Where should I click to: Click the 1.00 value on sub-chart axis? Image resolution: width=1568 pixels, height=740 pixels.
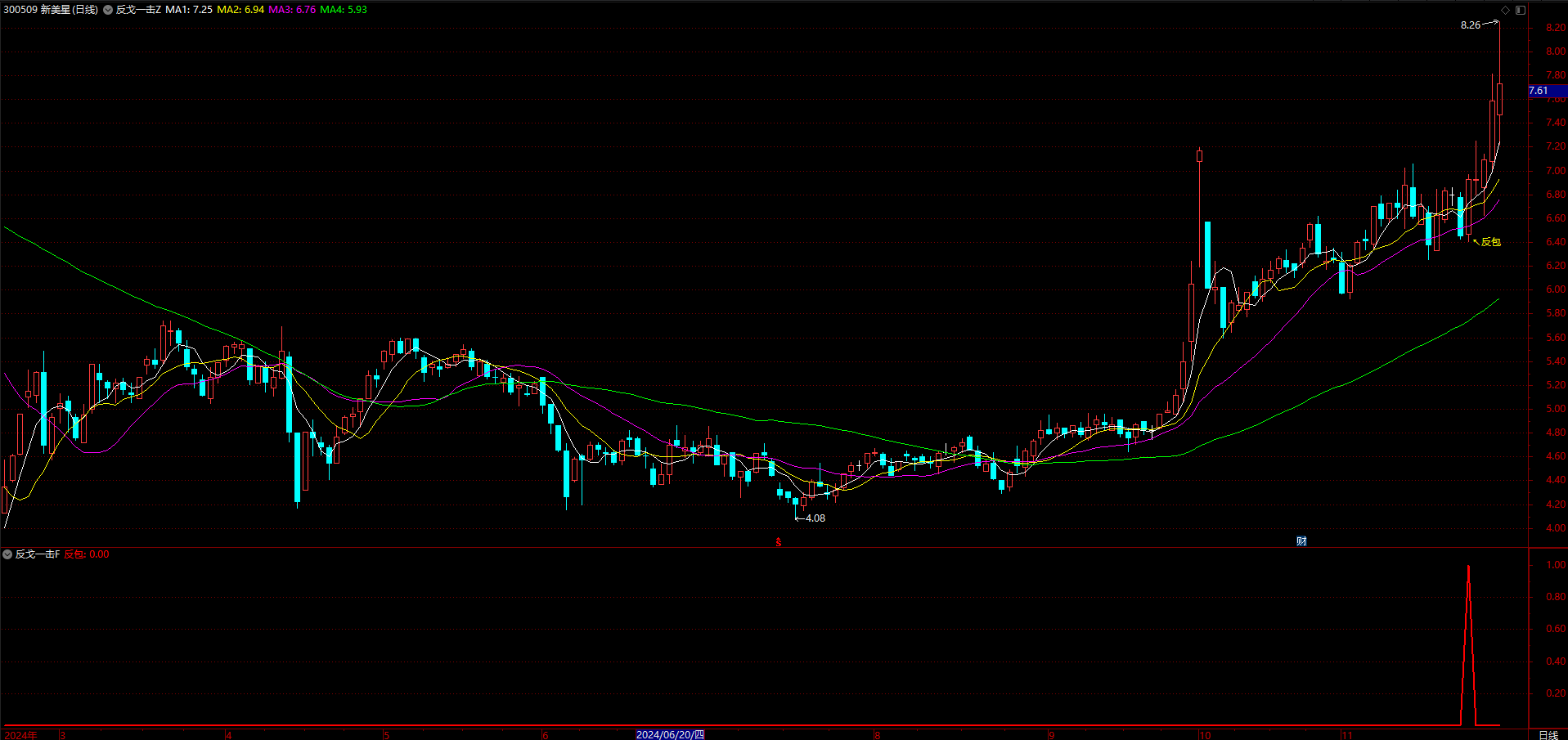click(1556, 565)
